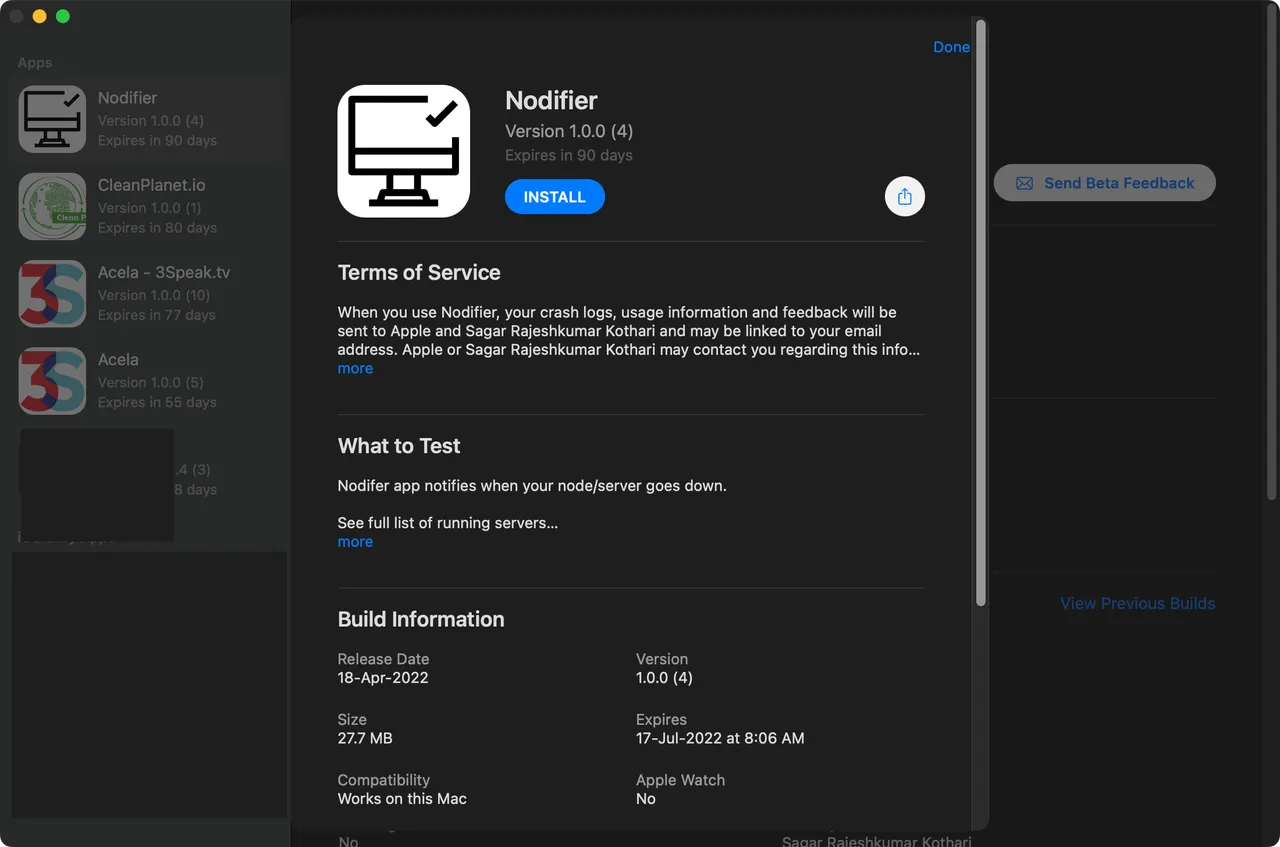Select 'Acela - 3Speak.tv' title in sidebar
1280x847 pixels.
tap(164, 272)
